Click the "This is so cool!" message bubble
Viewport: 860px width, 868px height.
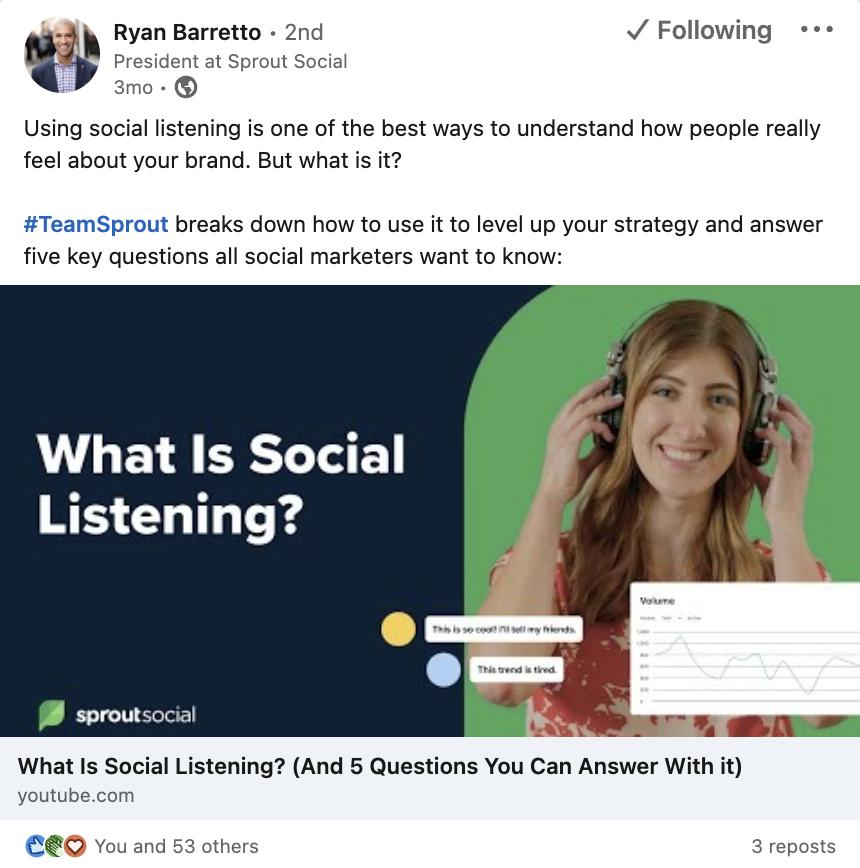[503, 630]
